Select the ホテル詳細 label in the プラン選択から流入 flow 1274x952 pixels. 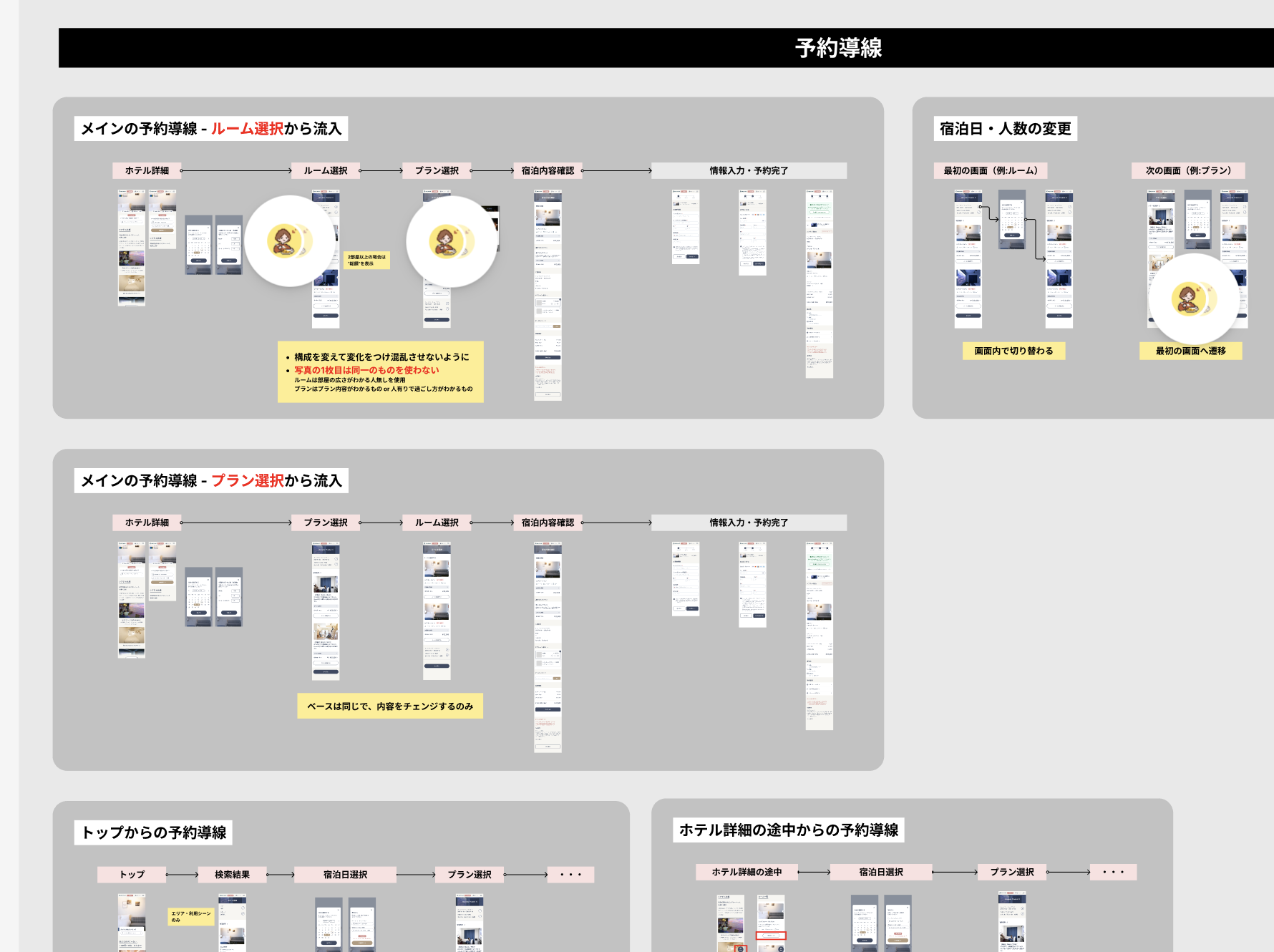147,523
